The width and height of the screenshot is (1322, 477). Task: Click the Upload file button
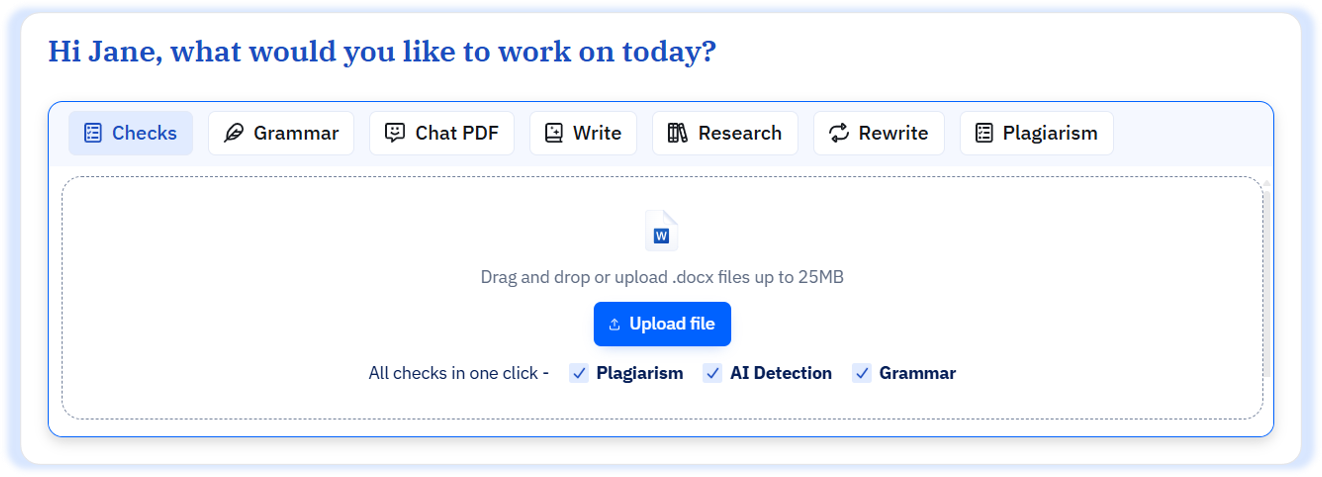[662, 324]
